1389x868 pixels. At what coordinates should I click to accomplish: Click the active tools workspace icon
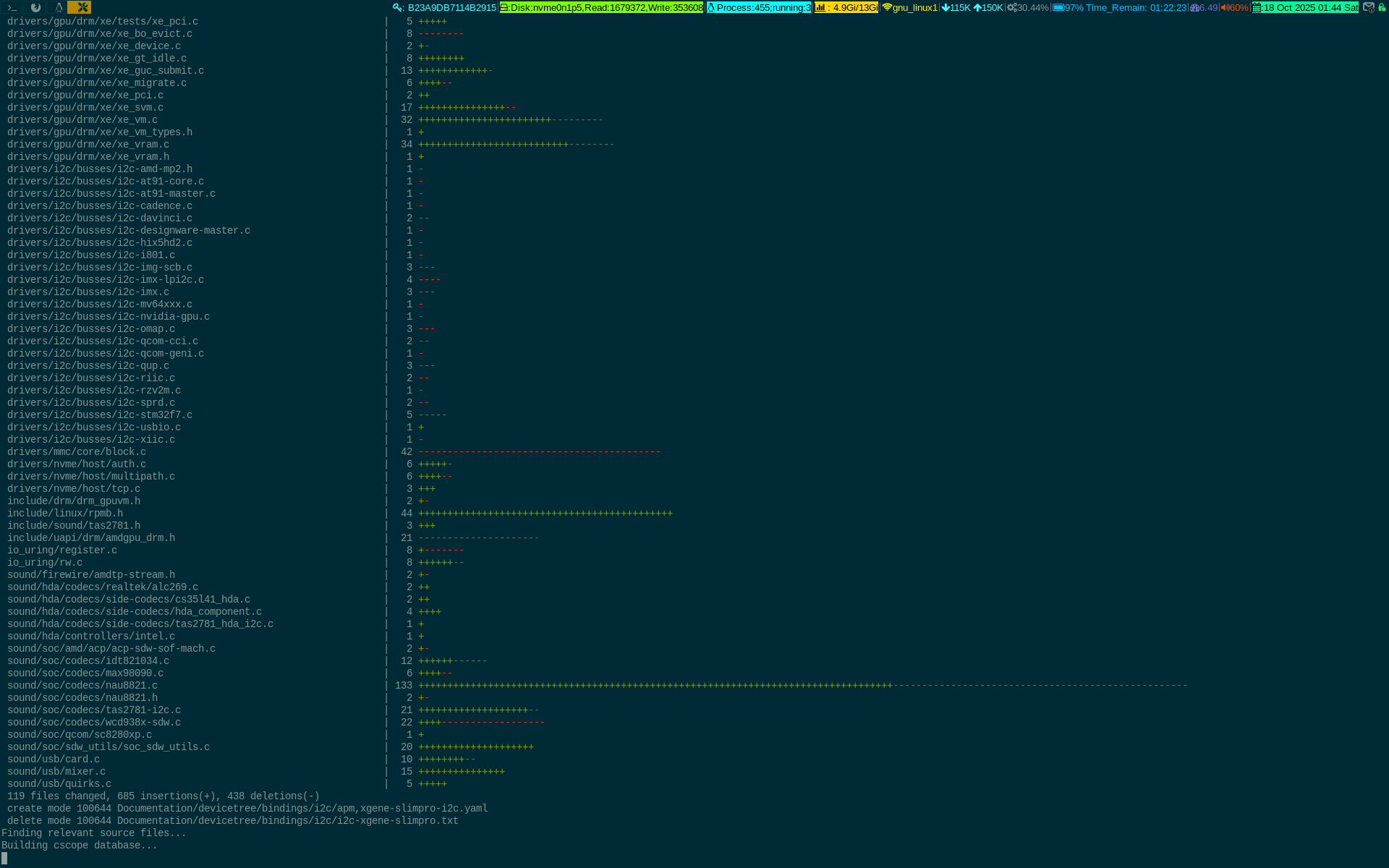point(80,7)
